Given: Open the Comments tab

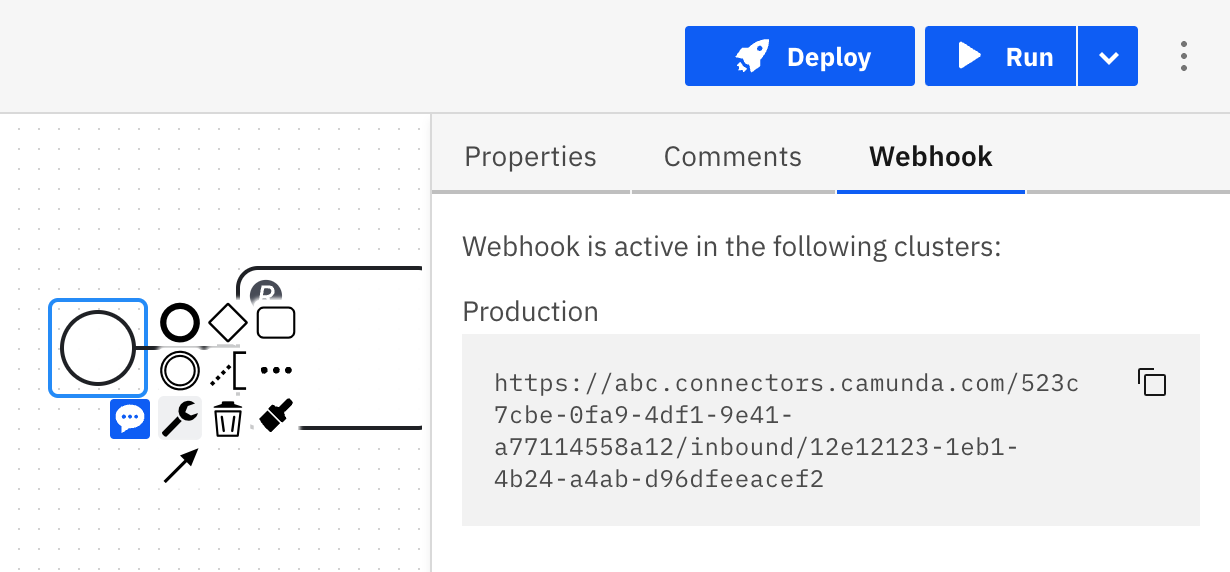Looking at the screenshot, I should (x=733, y=157).
